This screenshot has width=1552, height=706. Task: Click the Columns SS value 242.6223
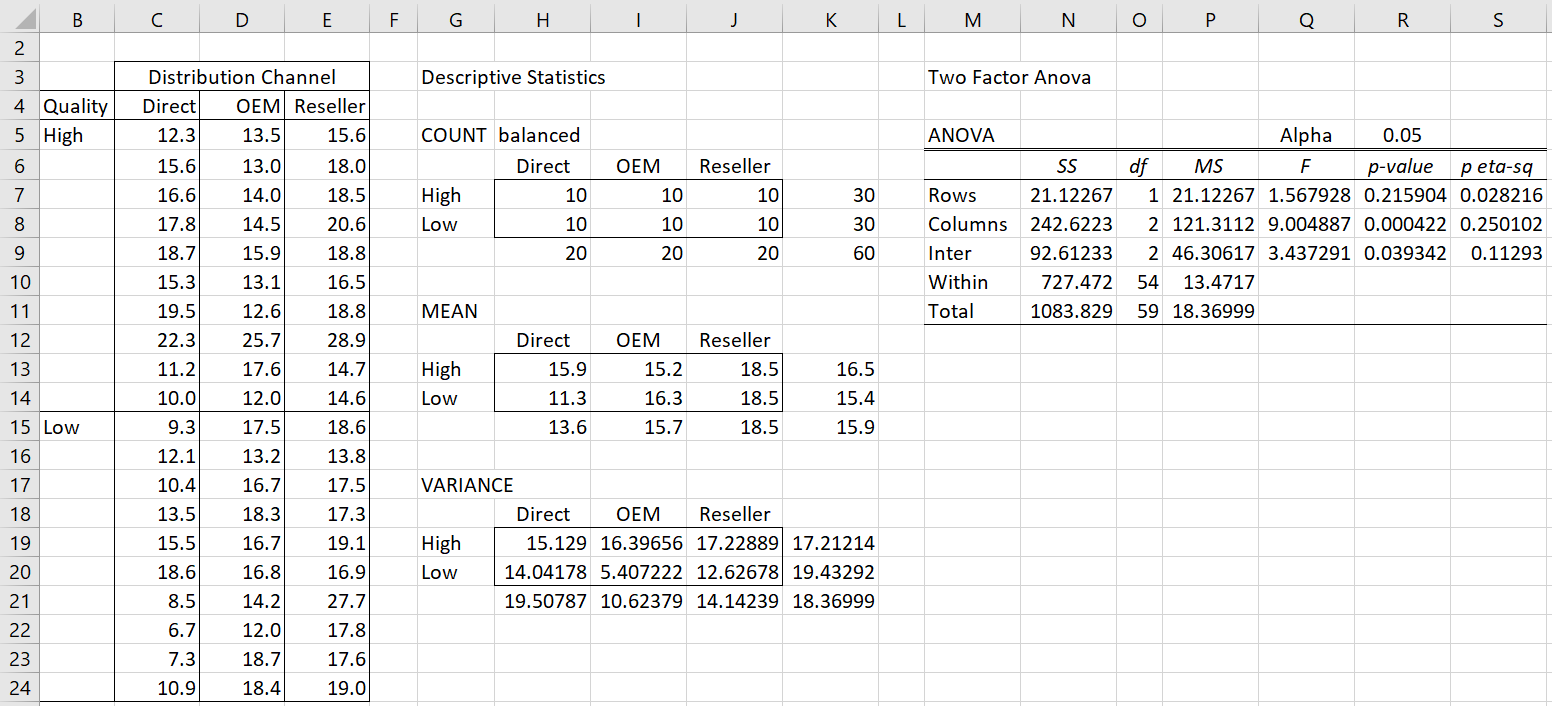1068,224
